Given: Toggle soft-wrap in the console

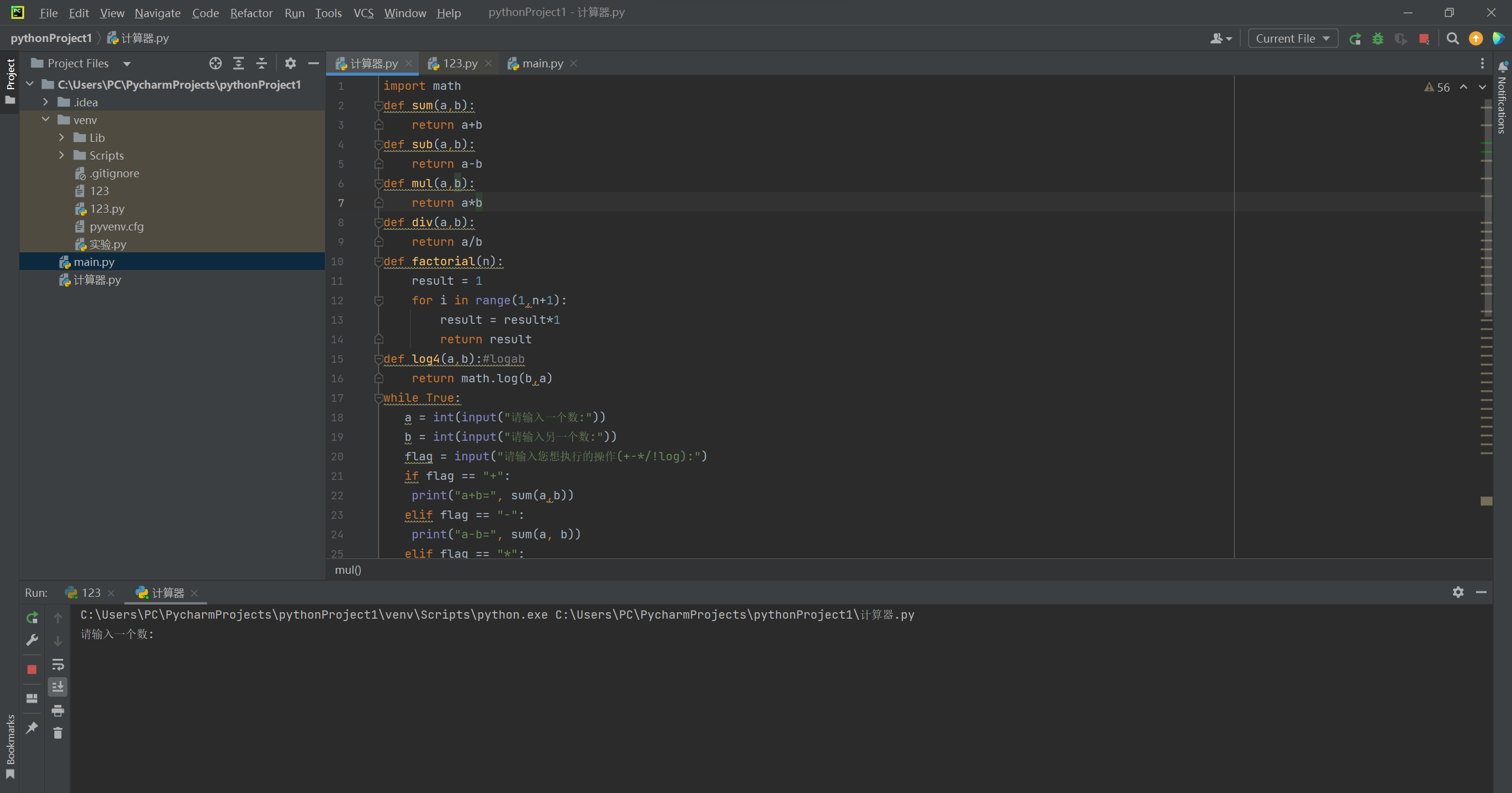Looking at the screenshot, I should pos(58,664).
